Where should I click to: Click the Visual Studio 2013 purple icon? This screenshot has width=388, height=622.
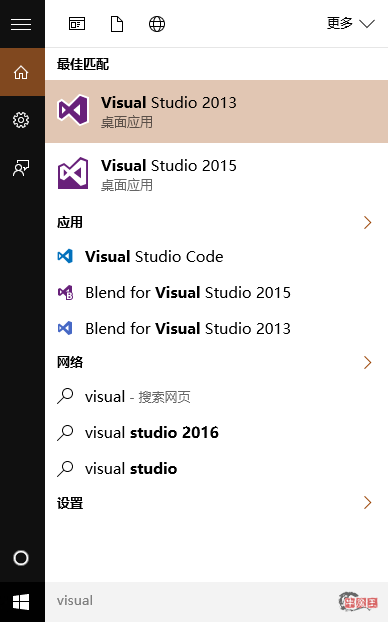[73, 110]
